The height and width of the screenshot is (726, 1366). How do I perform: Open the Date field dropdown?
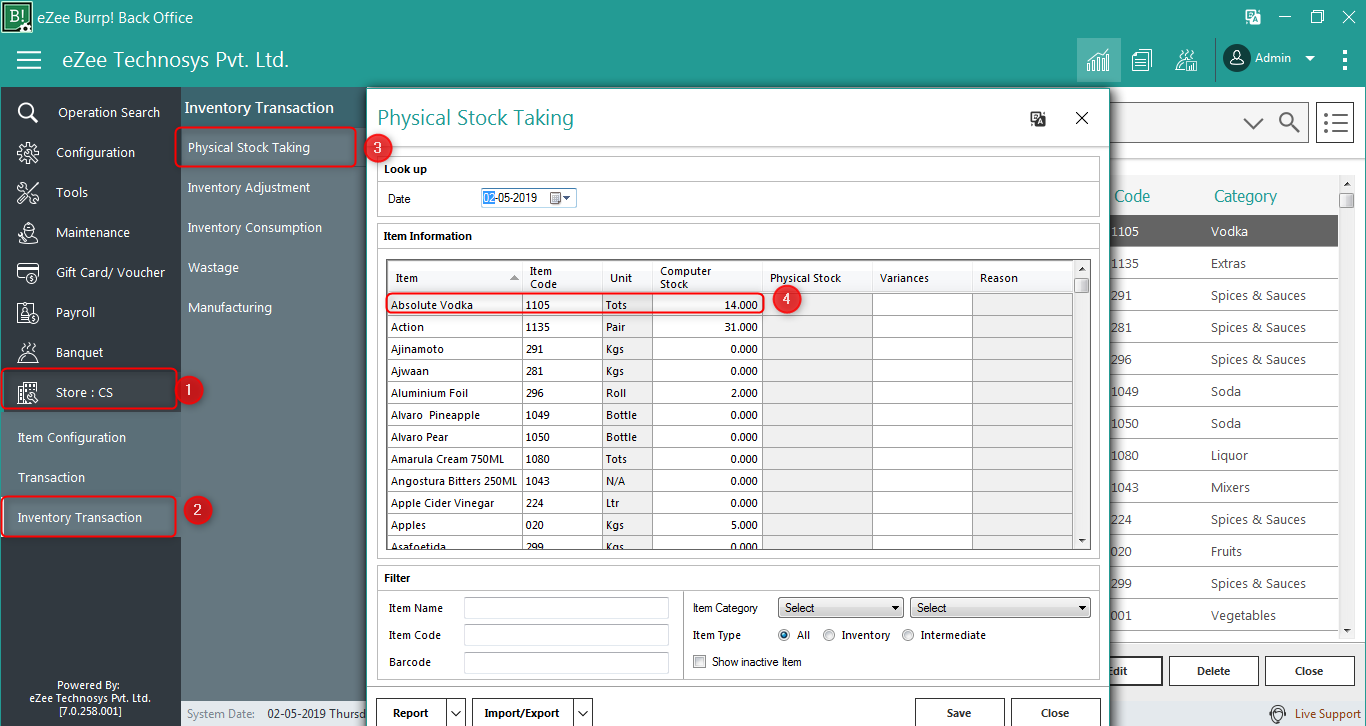point(568,198)
